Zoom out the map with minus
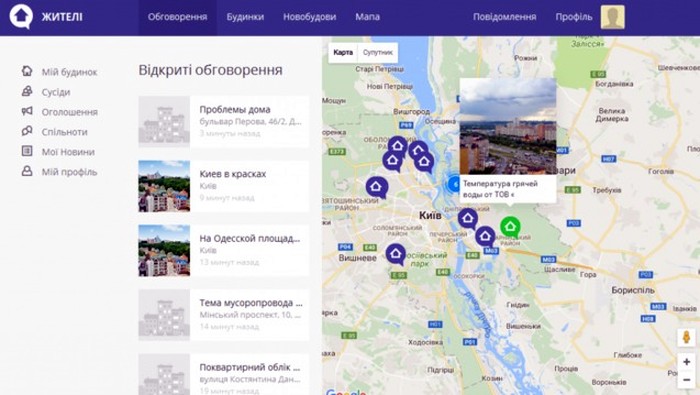Viewport: 700px width, 395px height. (x=686, y=380)
